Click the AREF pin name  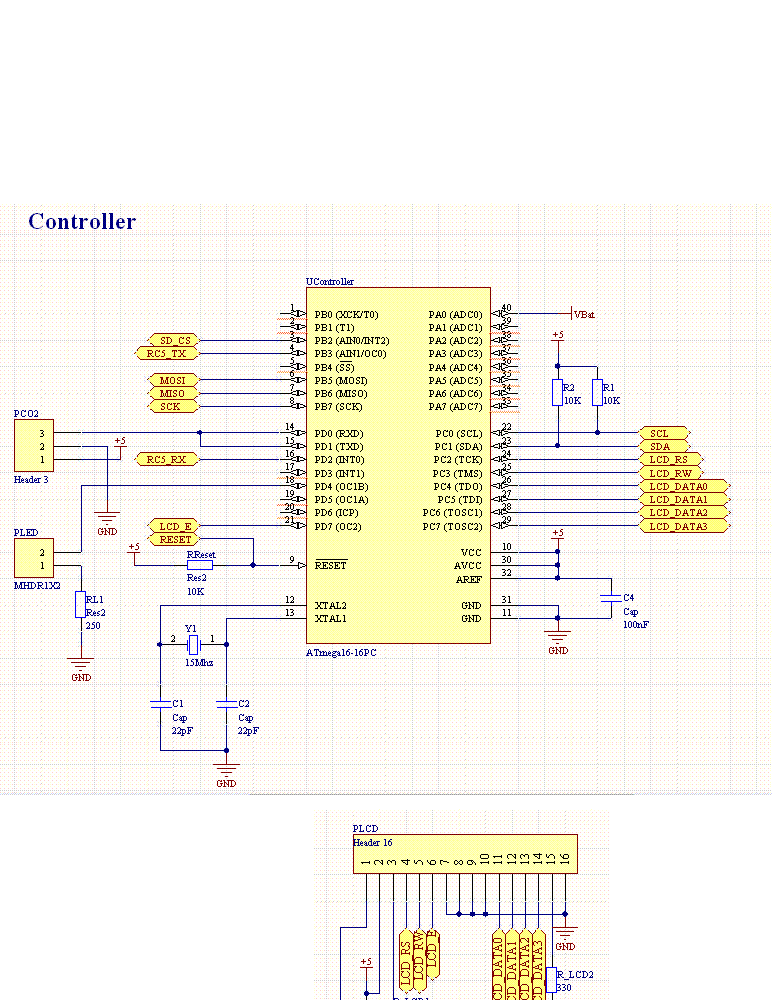coord(469,580)
